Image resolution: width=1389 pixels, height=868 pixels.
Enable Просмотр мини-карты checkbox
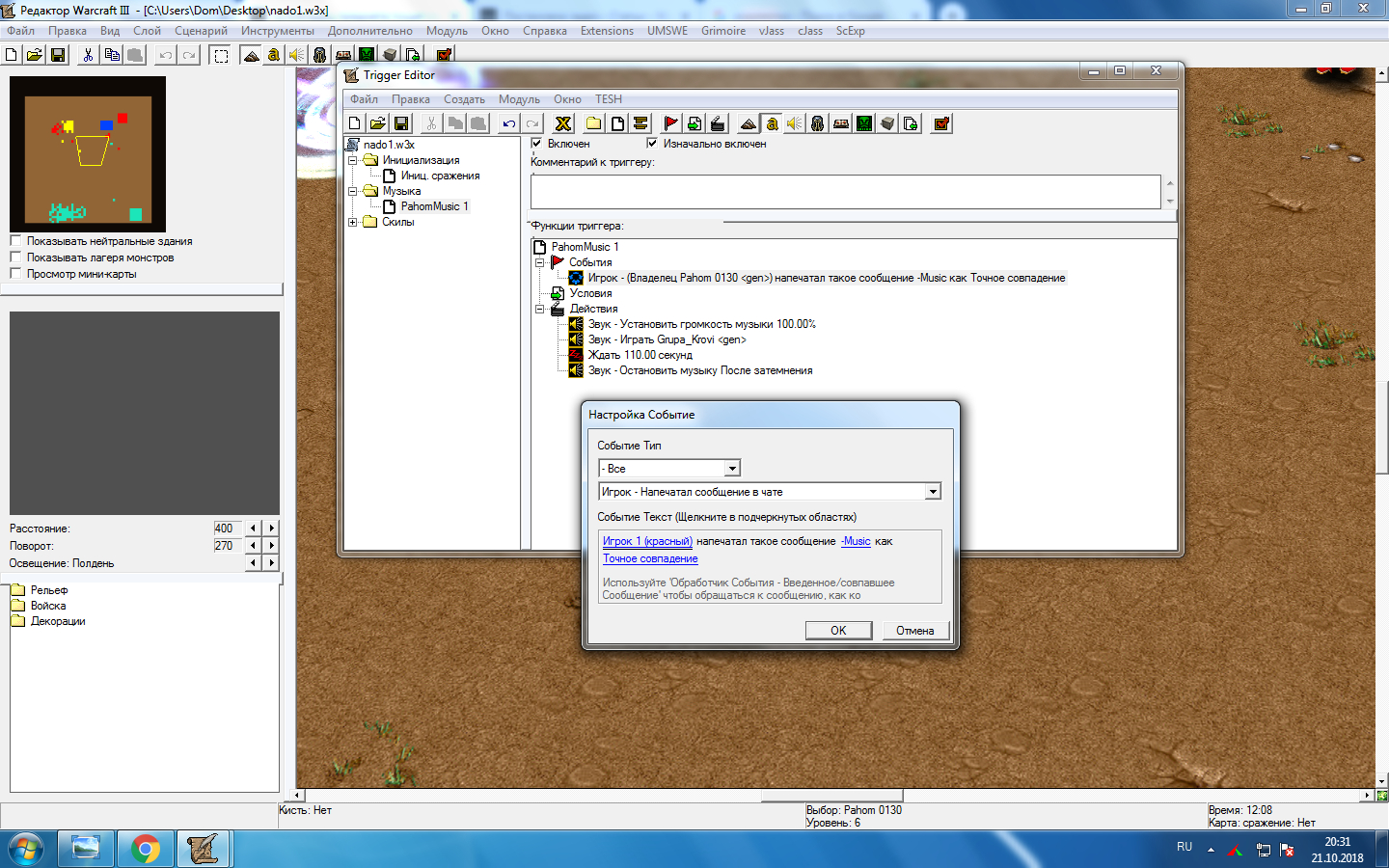[x=15, y=274]
